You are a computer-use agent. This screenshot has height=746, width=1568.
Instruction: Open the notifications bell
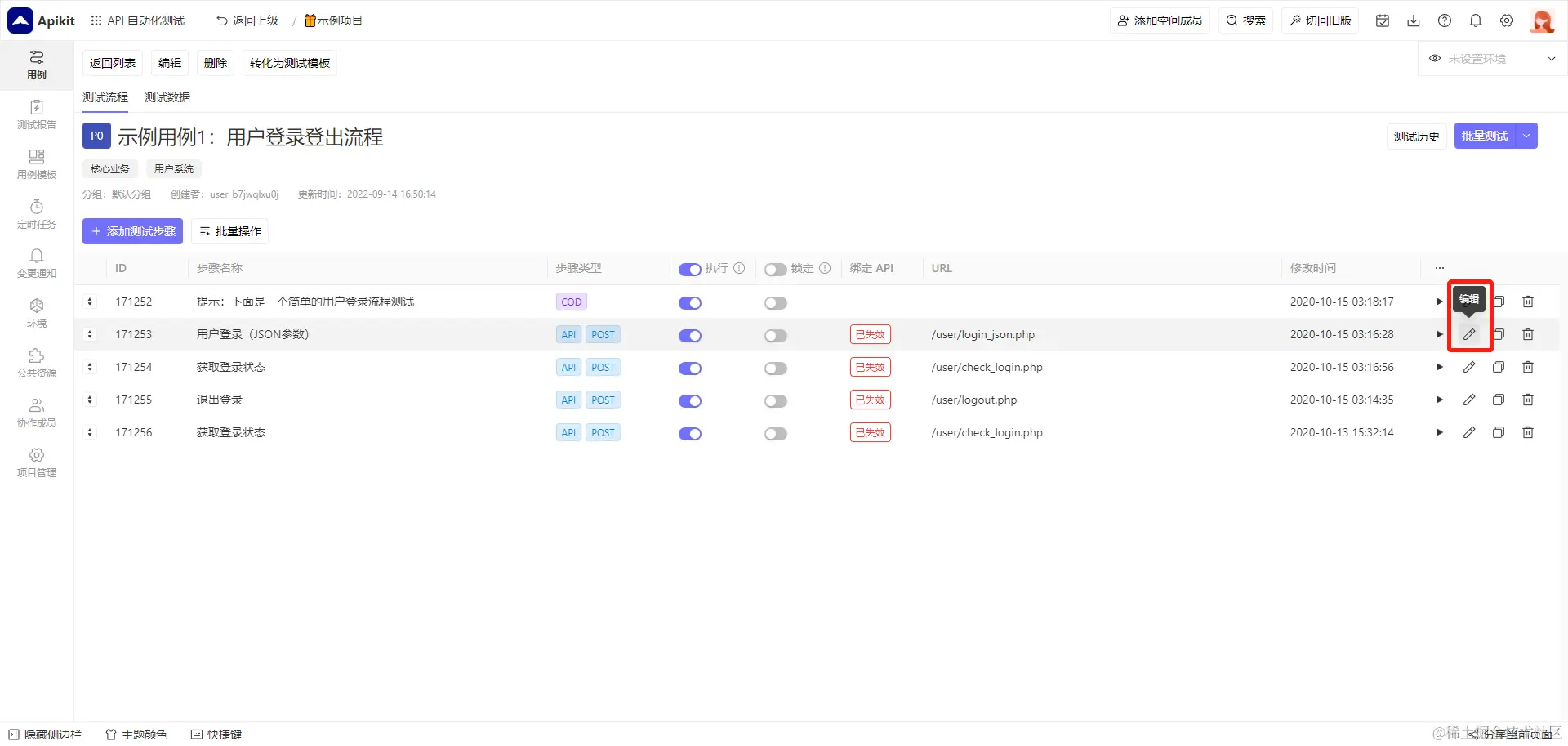[x=1476, y=20]
